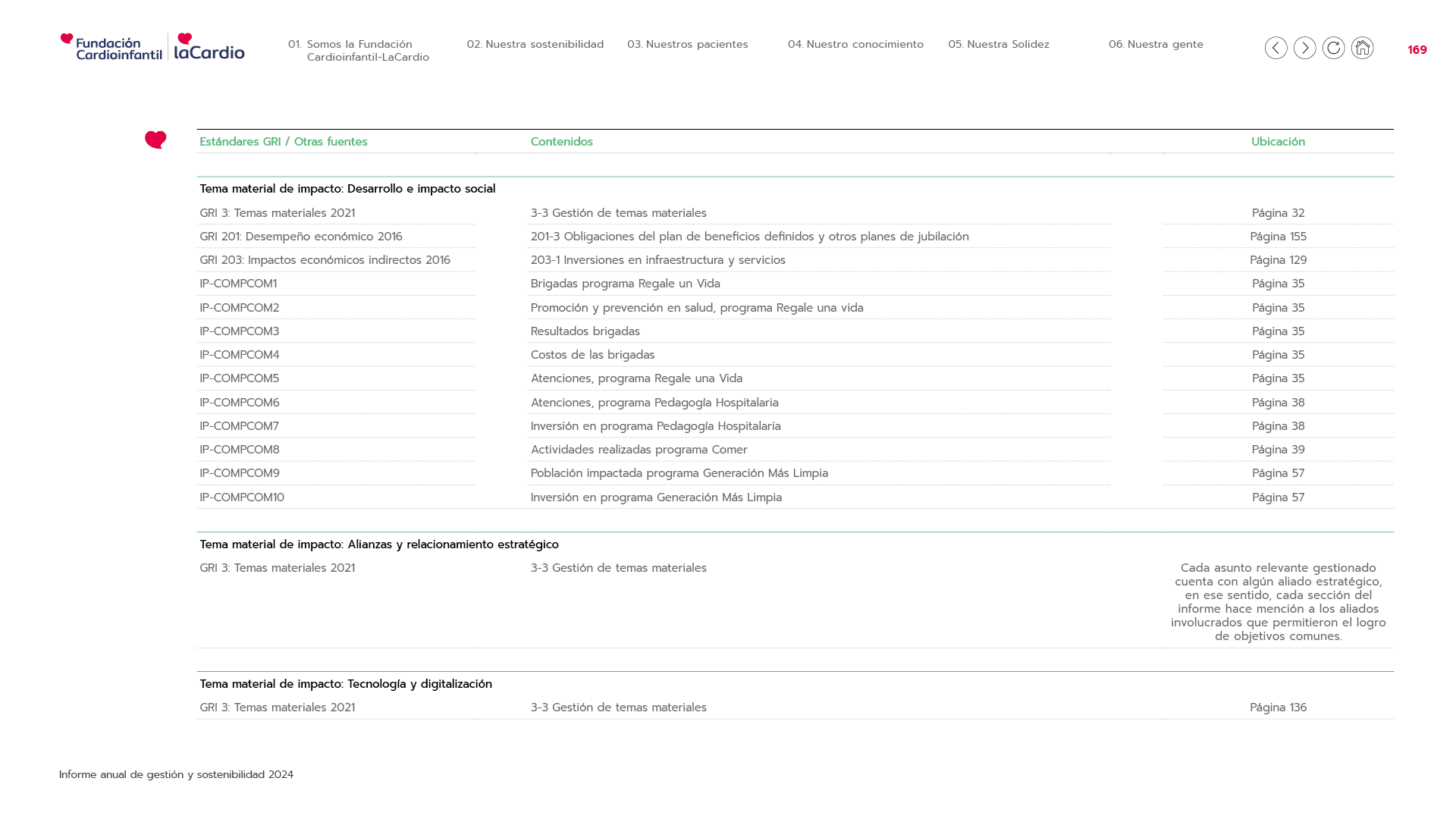Select row IP-COMPCOM9
Image resolution: width=1456 pixels, height=819 pixels.
point(795,473)
